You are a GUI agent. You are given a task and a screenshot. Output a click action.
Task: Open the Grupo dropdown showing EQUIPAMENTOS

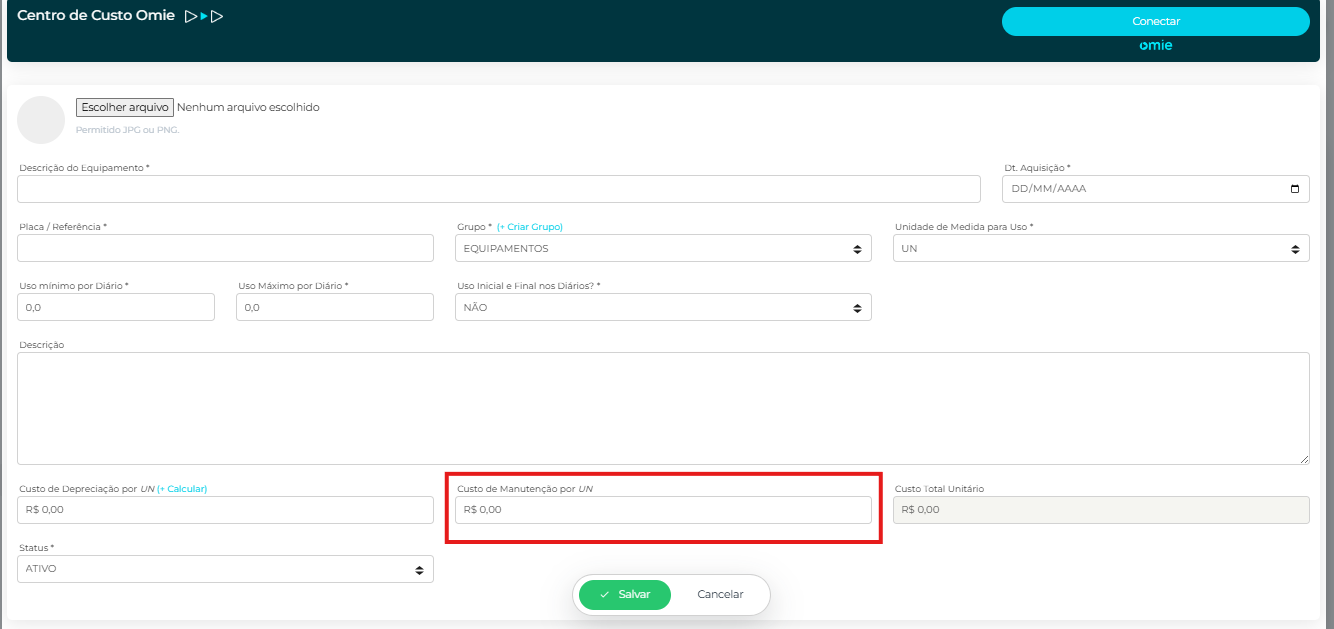pyautogui.click(x=662, y=248)
